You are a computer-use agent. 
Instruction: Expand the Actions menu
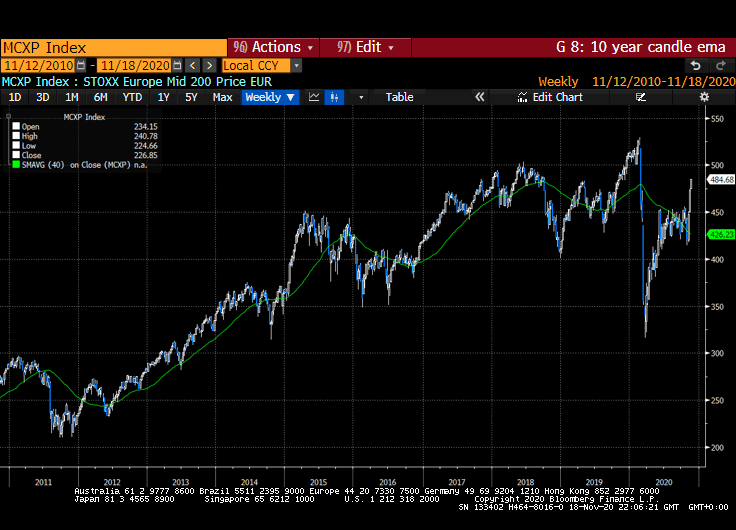273,47
